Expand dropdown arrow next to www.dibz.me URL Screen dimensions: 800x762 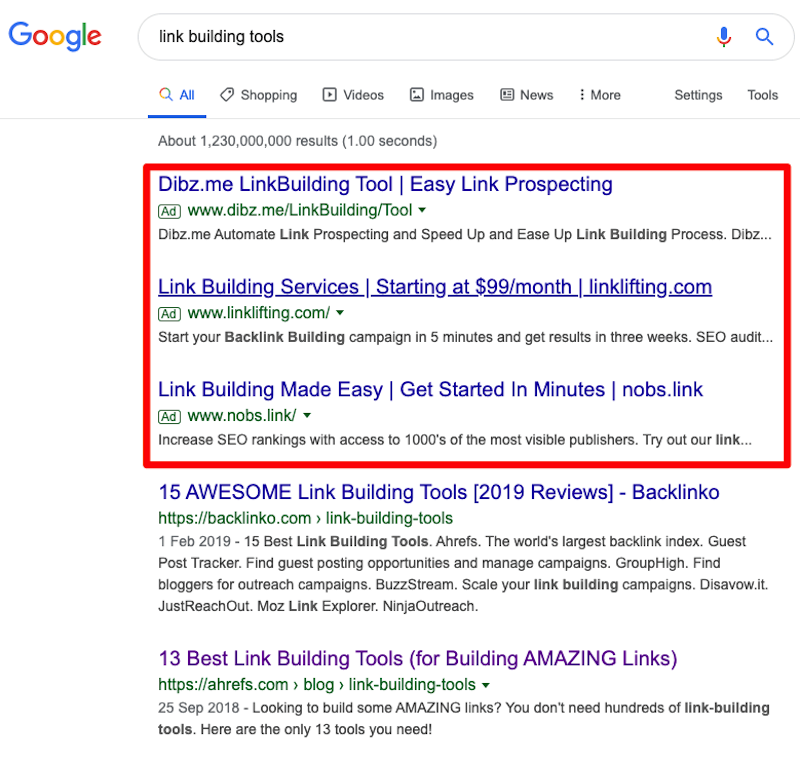[x=422, y=210]
